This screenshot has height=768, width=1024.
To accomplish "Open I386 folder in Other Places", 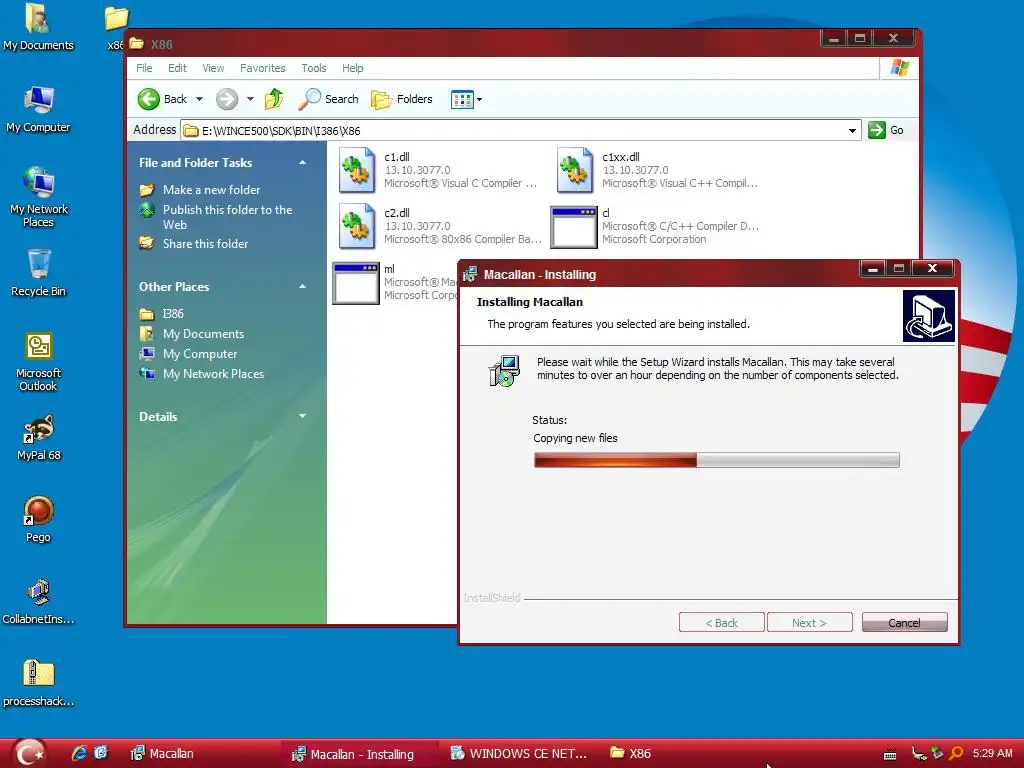I will tap(173, 313).
